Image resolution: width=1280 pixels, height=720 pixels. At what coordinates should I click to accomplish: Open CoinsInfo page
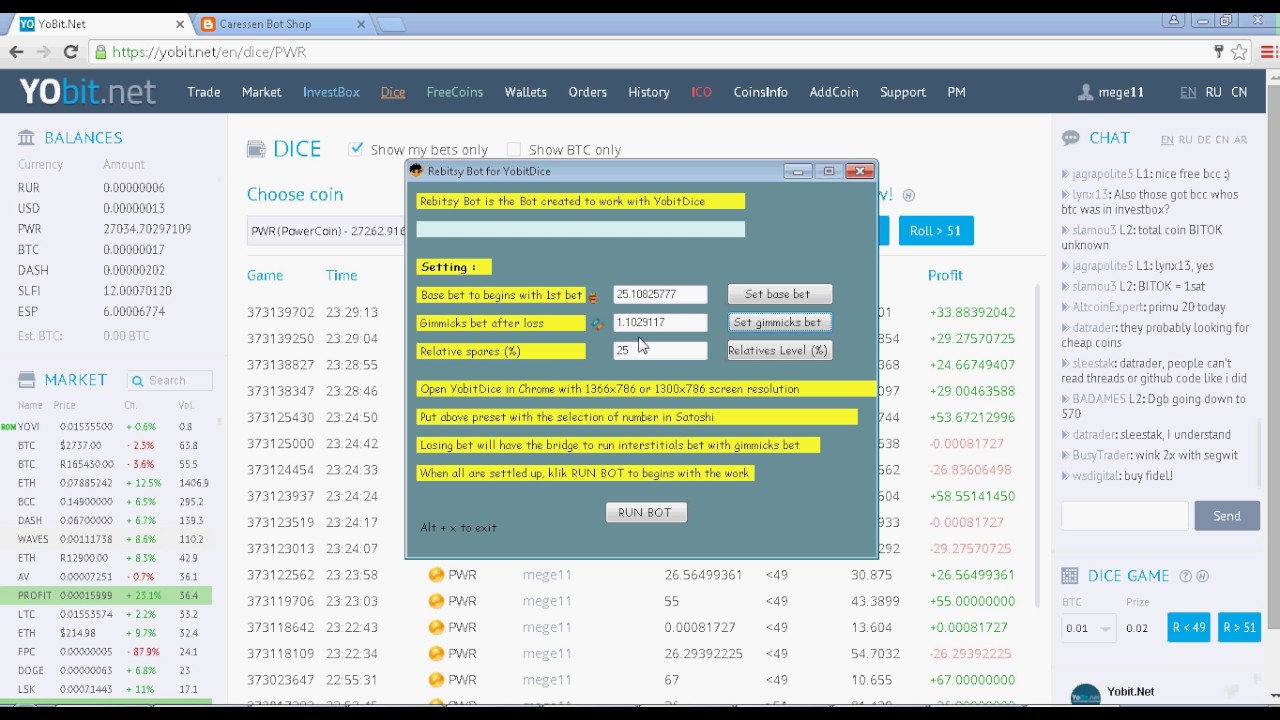point(761,92)
